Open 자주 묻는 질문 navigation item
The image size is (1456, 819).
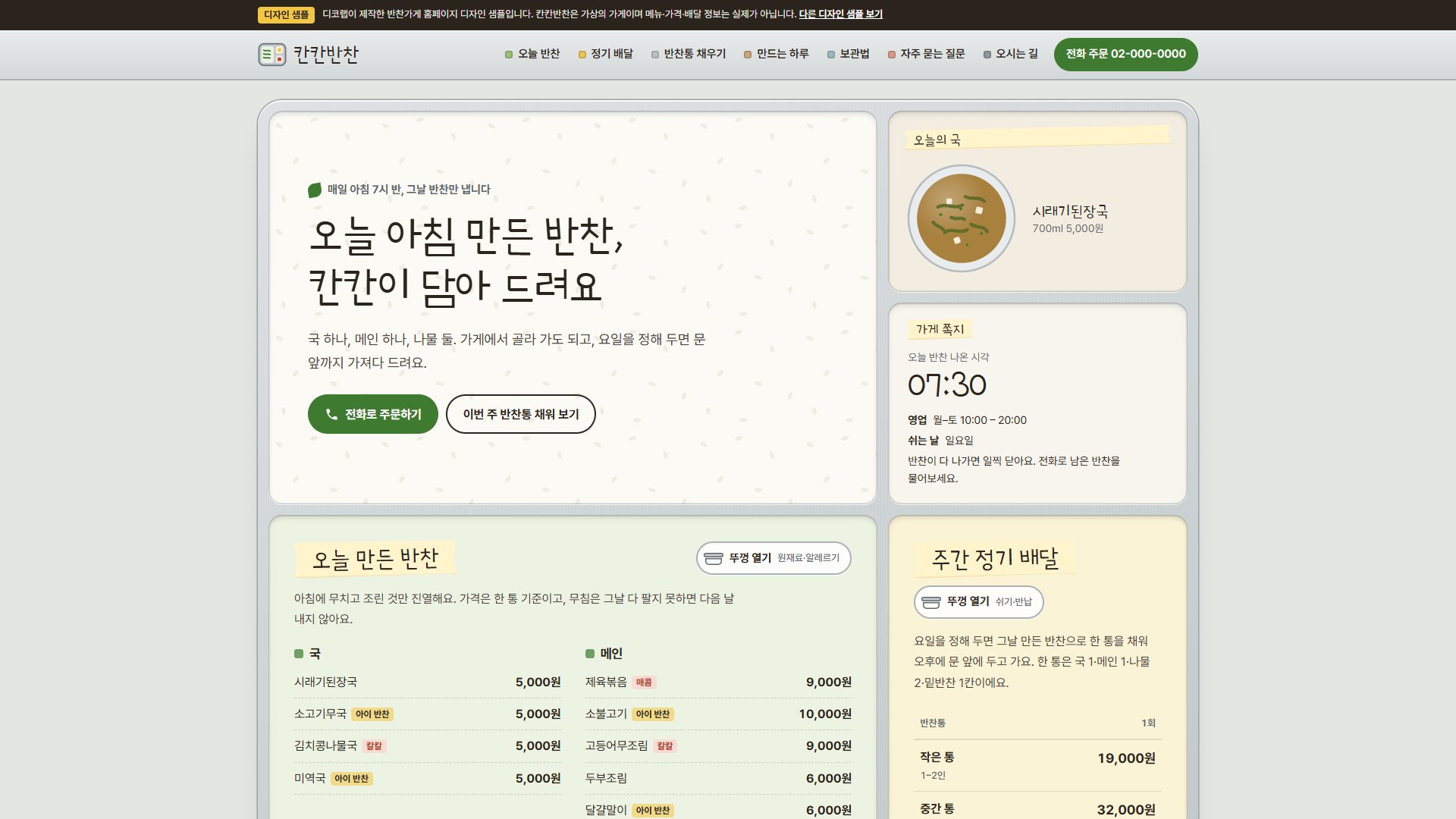[x=927, y=54]
